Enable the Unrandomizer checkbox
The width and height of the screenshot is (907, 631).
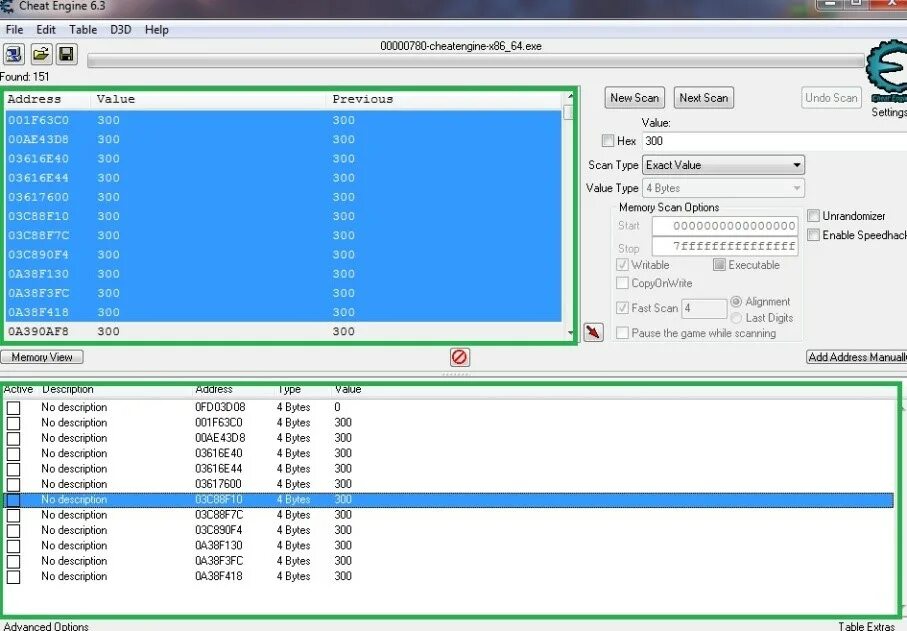813,216
